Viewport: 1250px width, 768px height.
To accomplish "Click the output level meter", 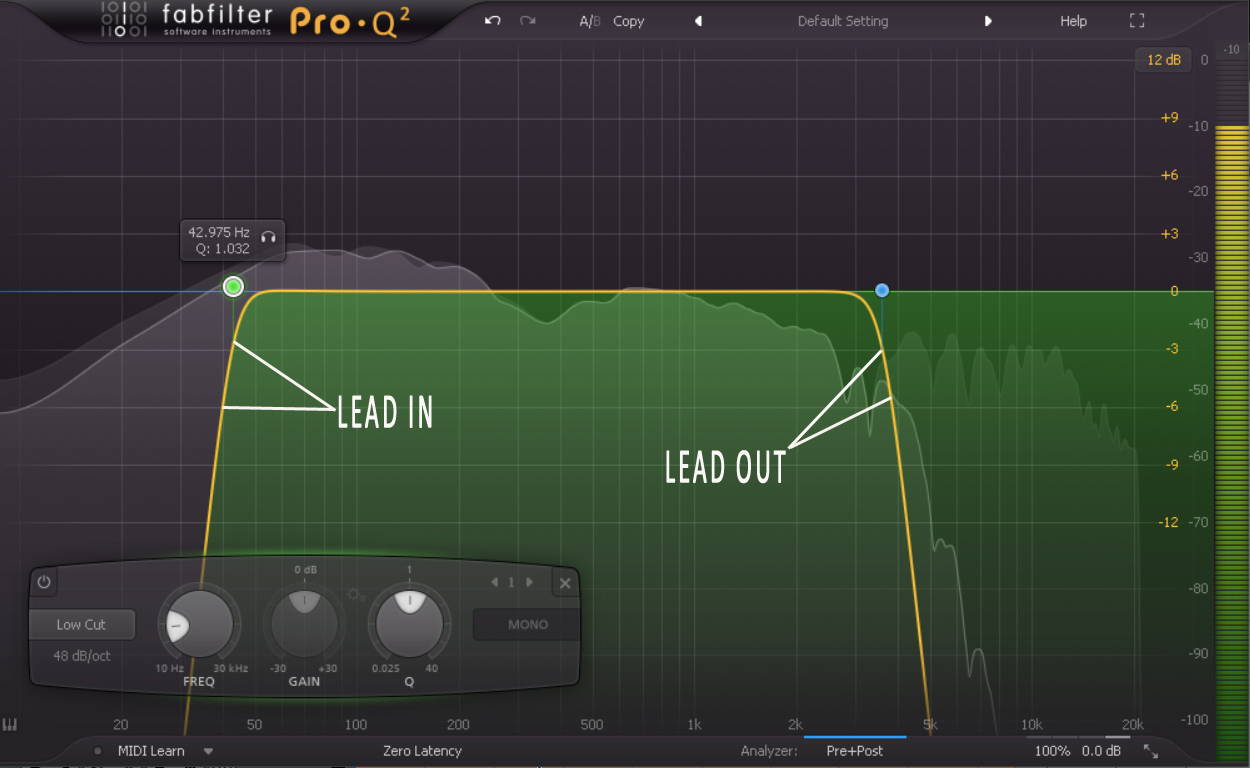I will coord(1231,400).
